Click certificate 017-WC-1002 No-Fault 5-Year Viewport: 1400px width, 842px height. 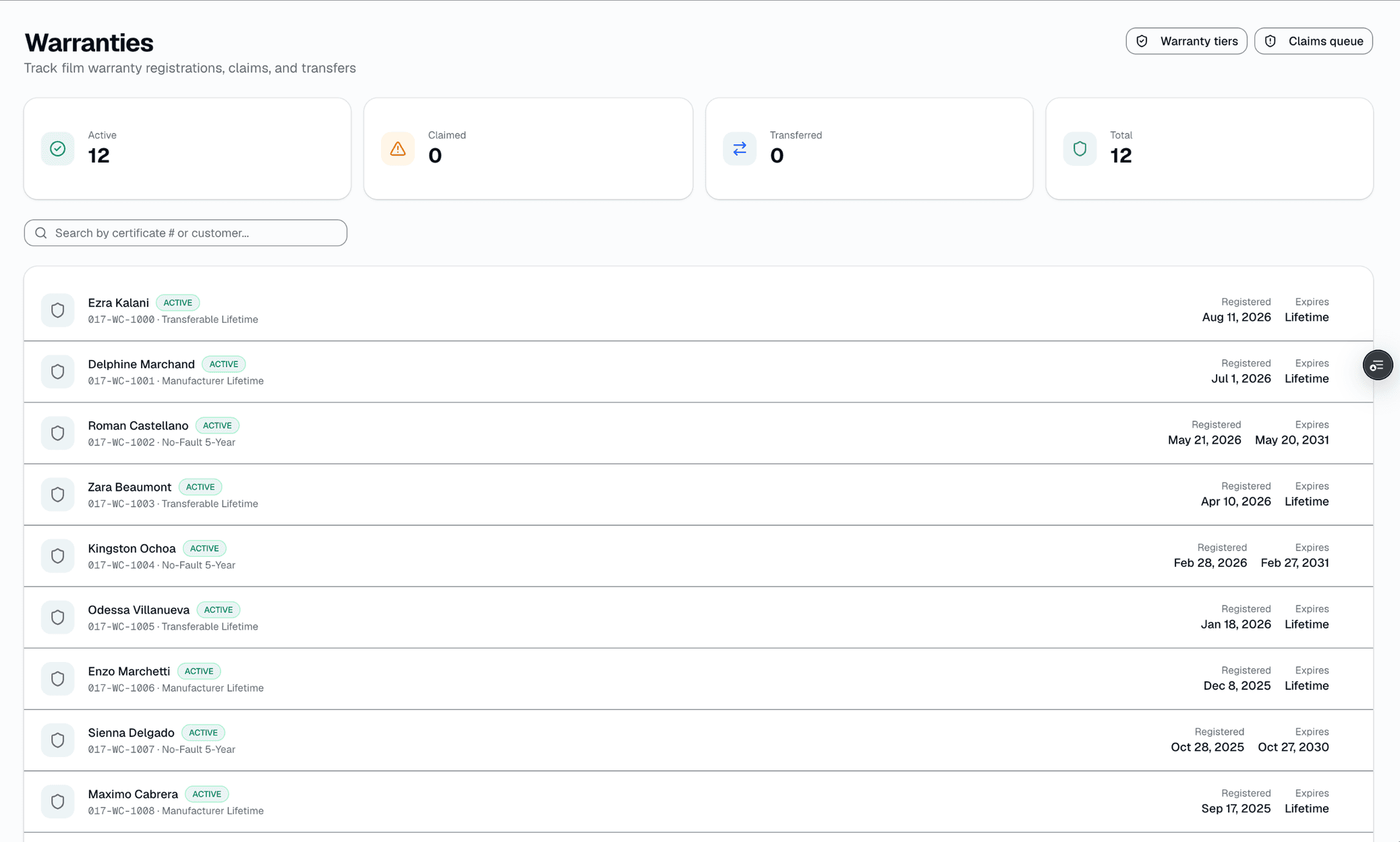pos(161,442)
